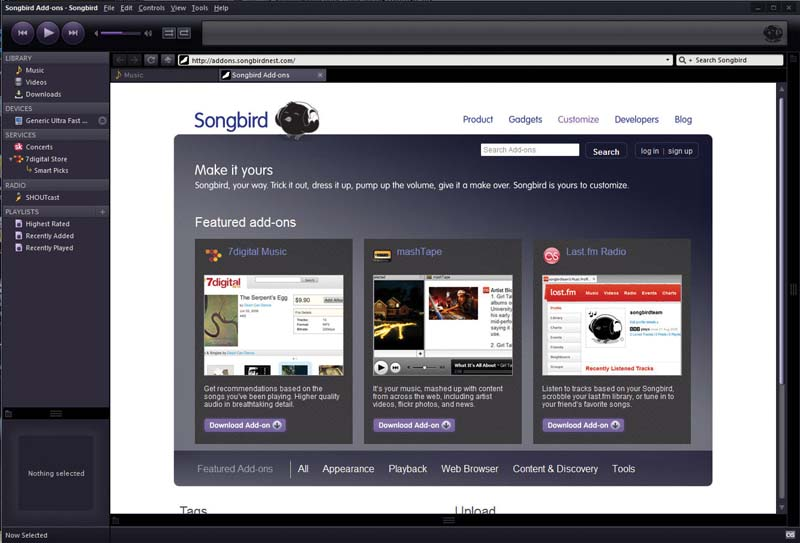Download the Last.fm Radio add-on
The height and width of the screenshot is (543, 800).
tap(583, 425)
